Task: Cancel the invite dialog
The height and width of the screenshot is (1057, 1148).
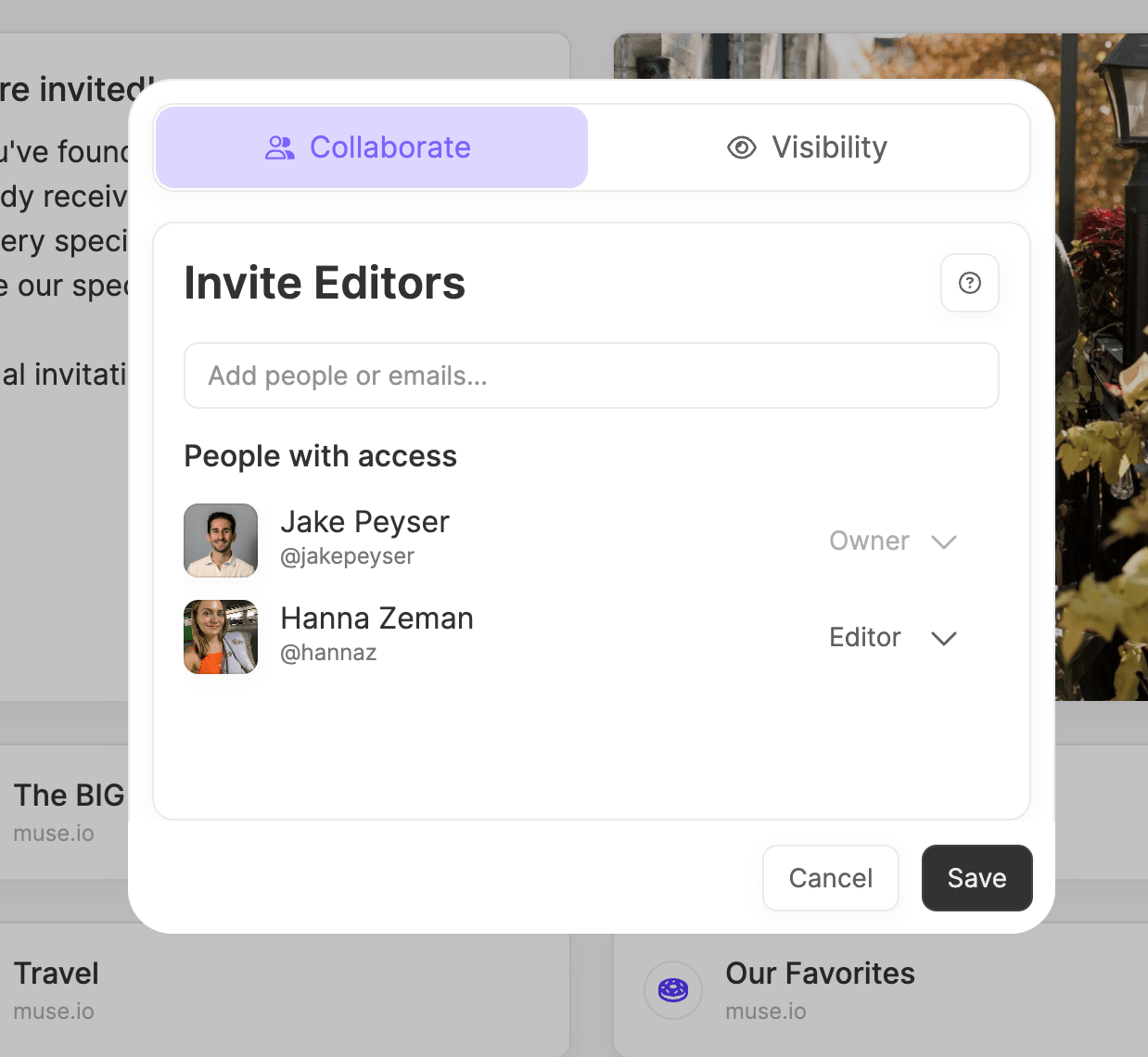Action: click(x=830, y=877)
